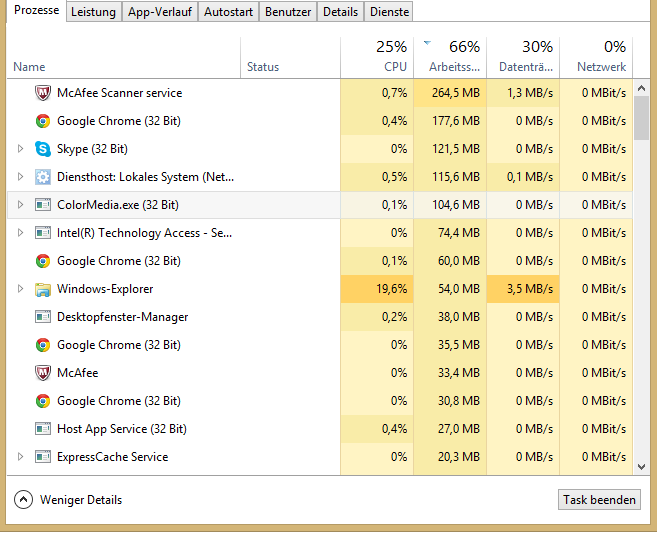Image resolution: width=657 pixels, height=534 pixels.
Task: Click the Chrome icon using 30,8 MB
Action: [43, 401]
